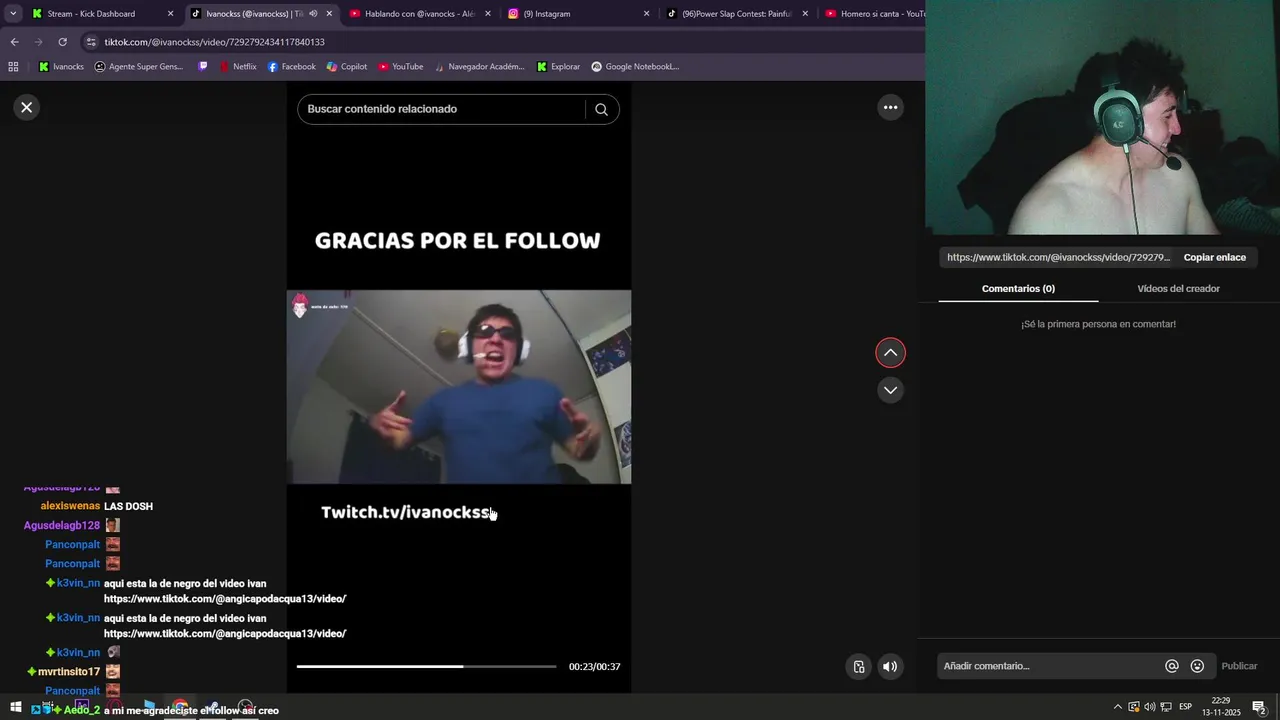Click the @ mention icon in comment box
1280x720 pixels.
(x=1172, y=666)
